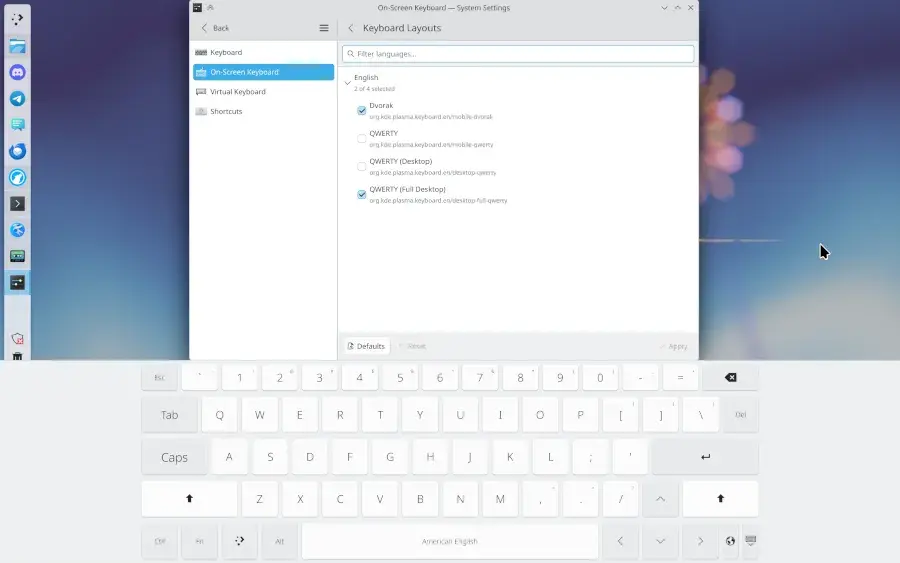
Task: Click the System Settings icon in dock
Action: 17,282
